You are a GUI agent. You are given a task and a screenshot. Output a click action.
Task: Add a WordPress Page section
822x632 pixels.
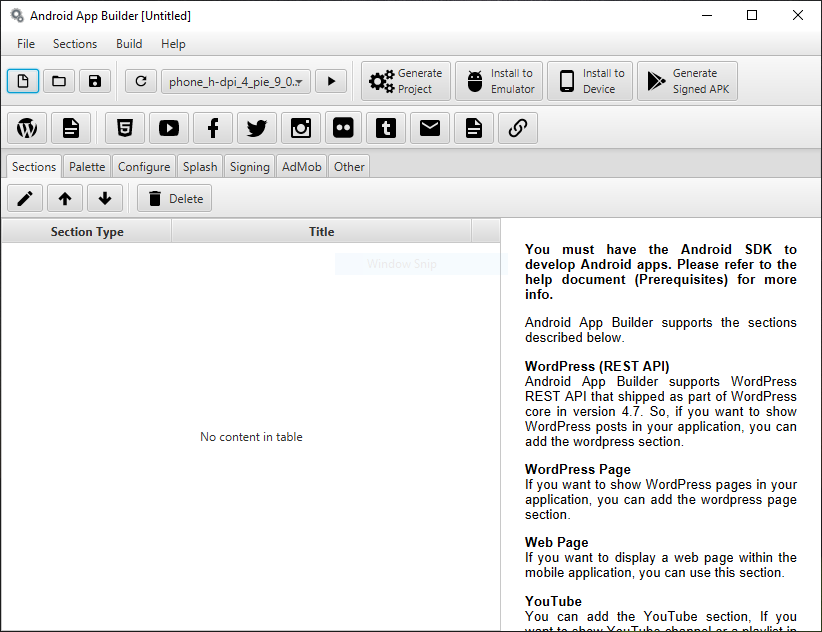pos(71,128)
